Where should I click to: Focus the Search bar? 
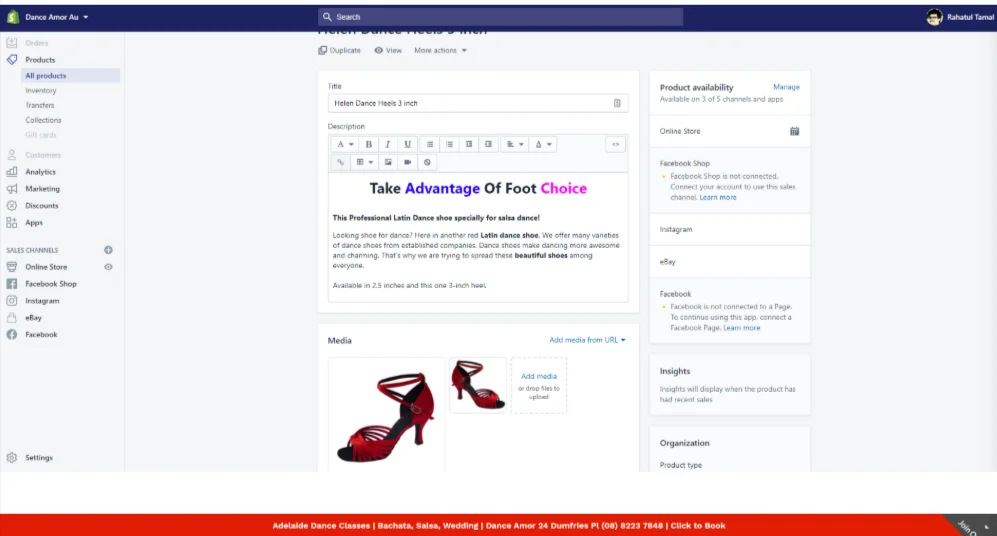pyautogui.click(x=500, y=17)
